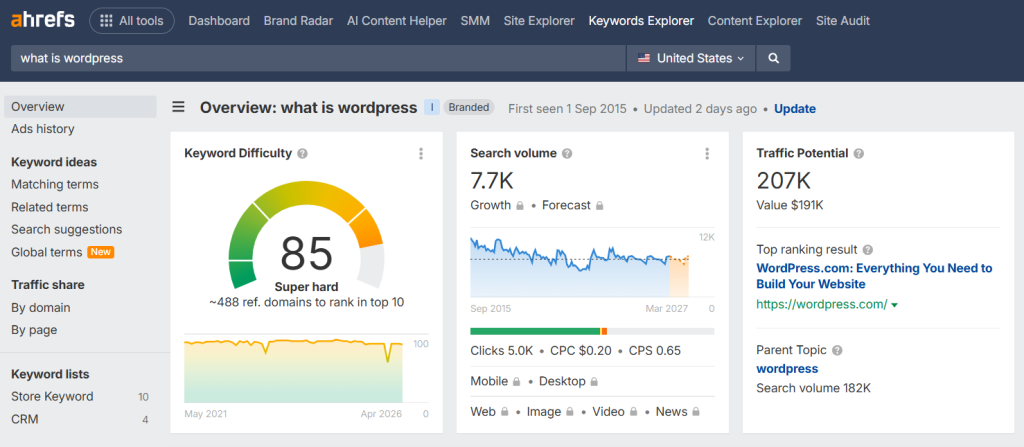Screen dimensions: 1024x447
Task: Open AI Content Helper
Action: [x=396, y=21]
